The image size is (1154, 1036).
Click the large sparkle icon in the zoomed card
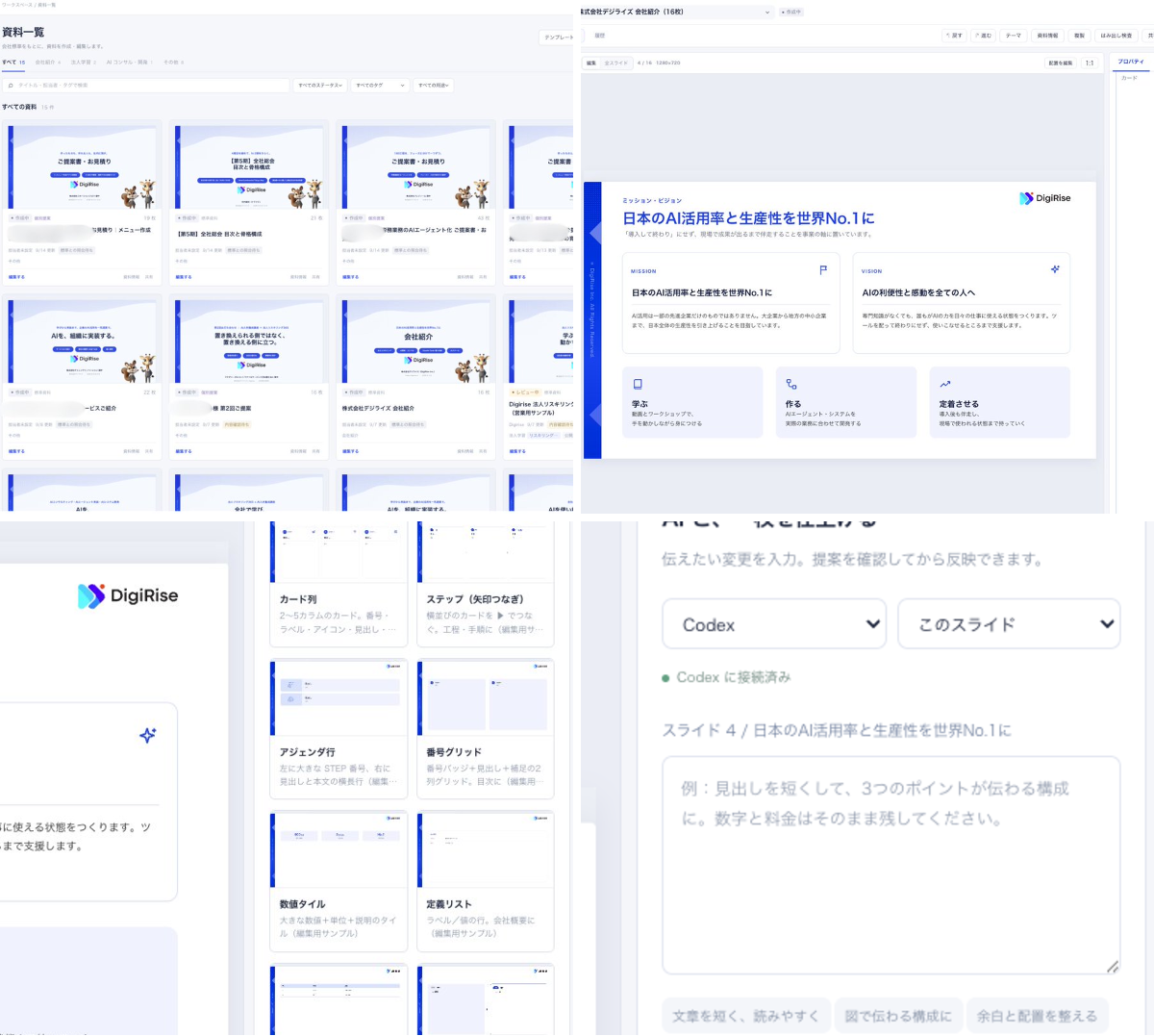148,736
